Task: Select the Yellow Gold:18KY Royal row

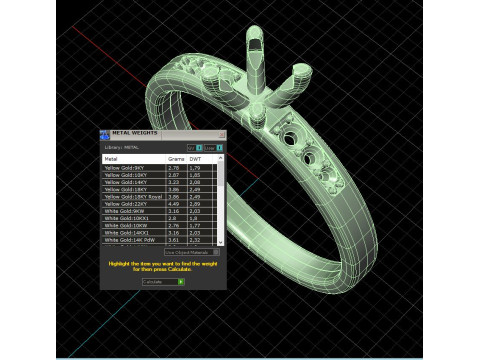Action: pyautogui.click(x=159, y=197)
